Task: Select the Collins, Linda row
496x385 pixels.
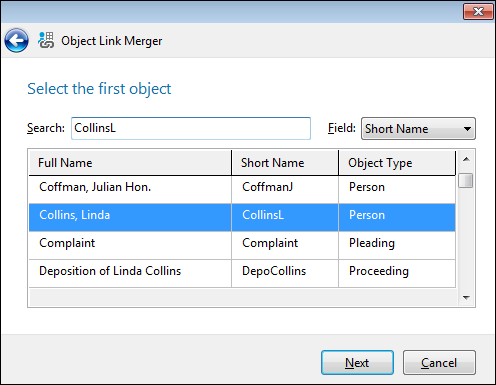Action: pyautogui.click(x=242, y=217)
